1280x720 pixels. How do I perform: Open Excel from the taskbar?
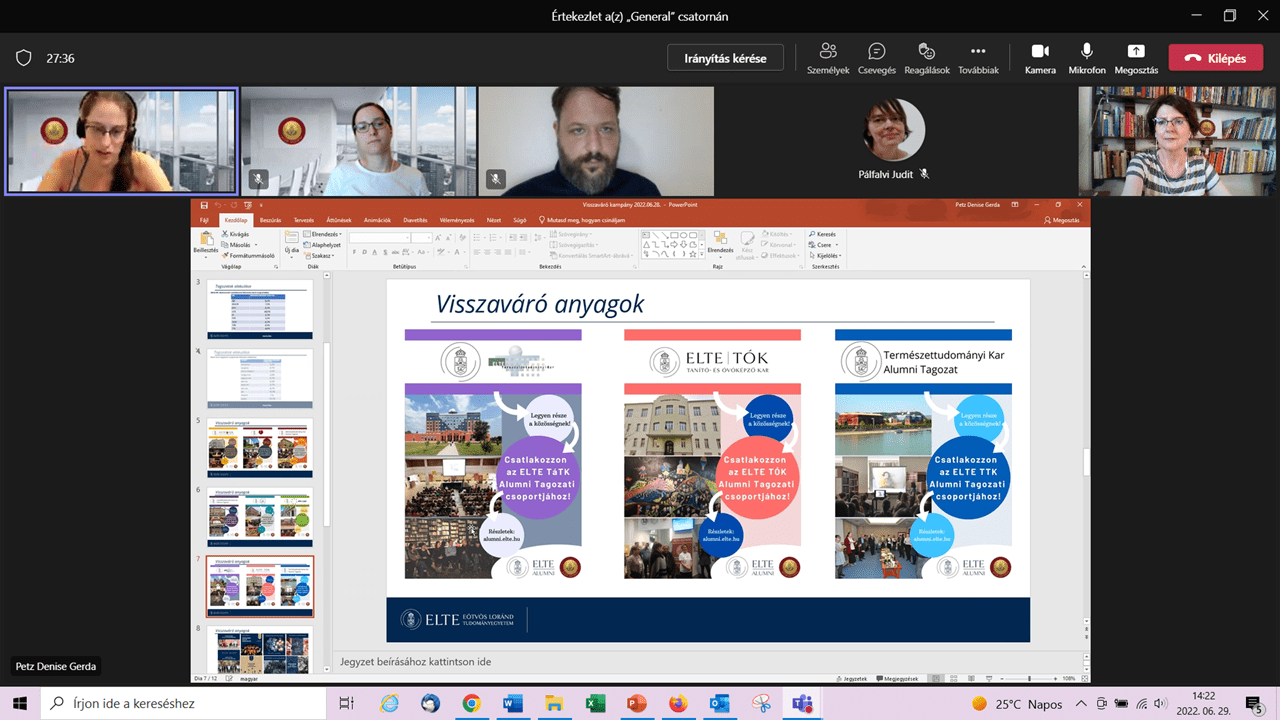[x=595, y=704]
